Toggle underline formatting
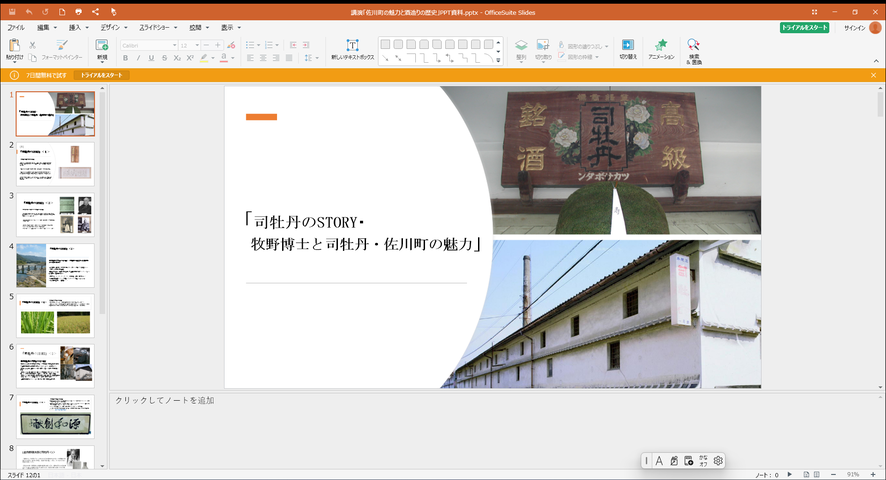 (151, 58)
